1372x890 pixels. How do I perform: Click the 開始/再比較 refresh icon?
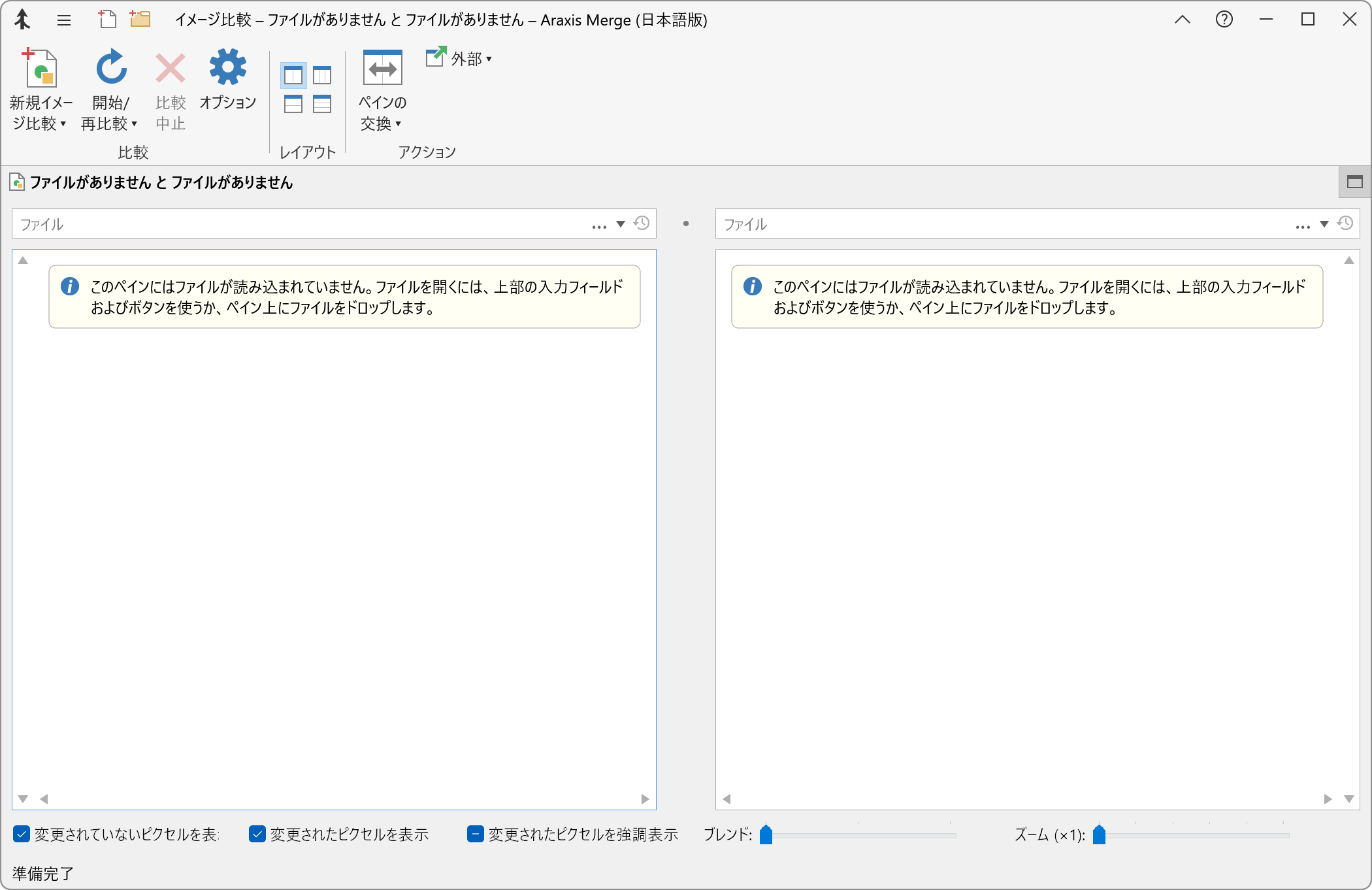tap(111, 67)
